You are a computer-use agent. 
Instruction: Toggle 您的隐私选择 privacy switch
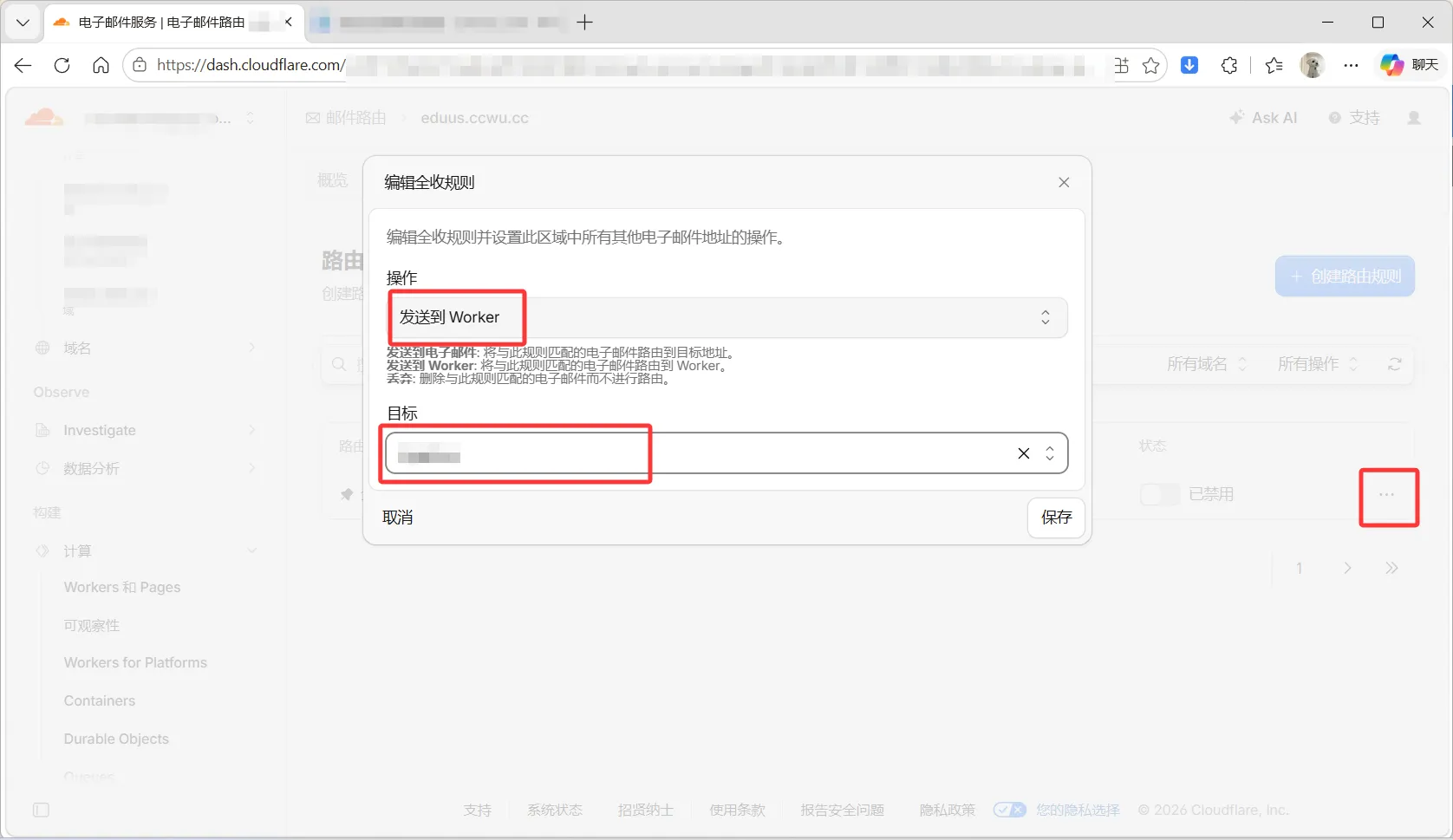click(1009, 810)
